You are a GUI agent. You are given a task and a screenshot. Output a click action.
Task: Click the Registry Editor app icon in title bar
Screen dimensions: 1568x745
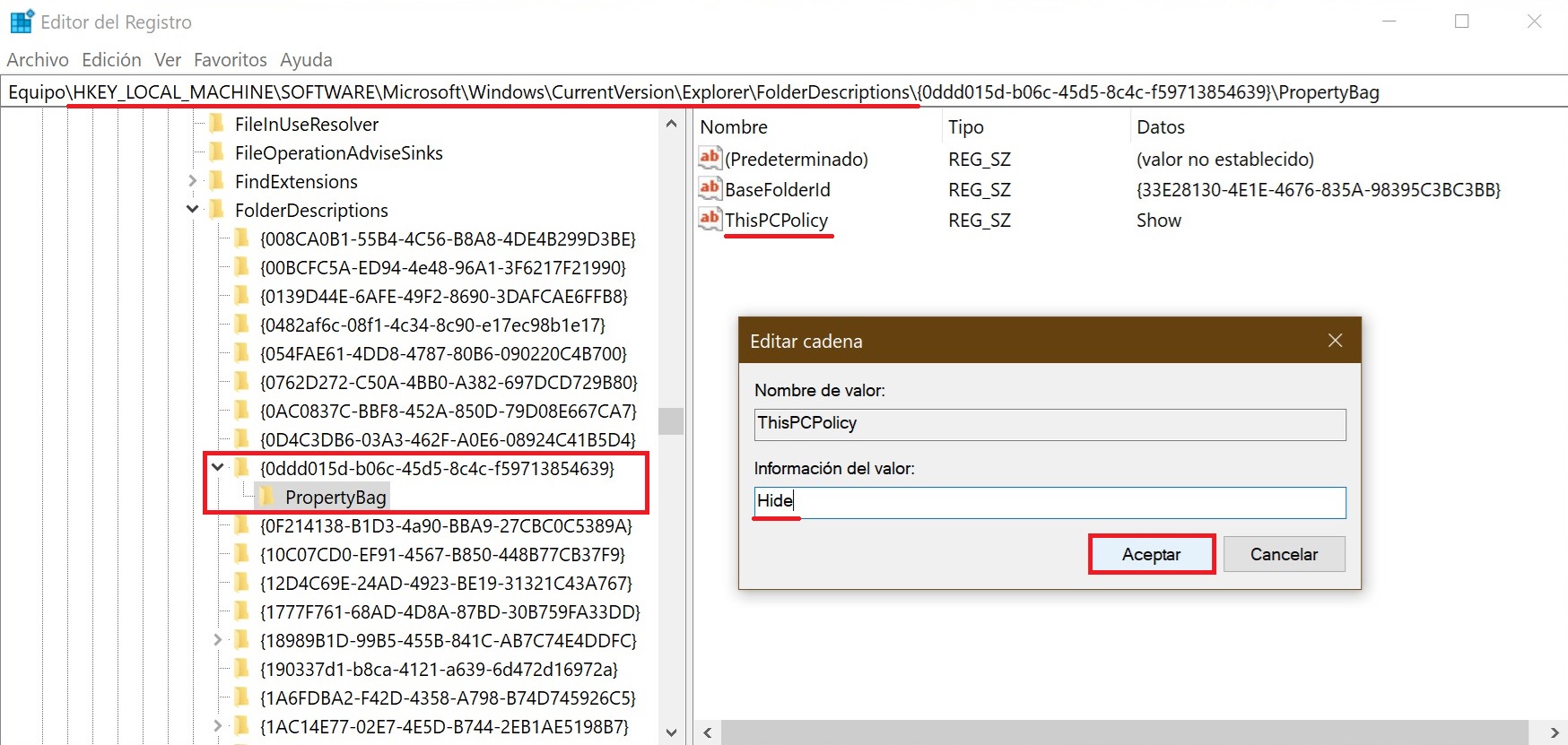(22, 22)
